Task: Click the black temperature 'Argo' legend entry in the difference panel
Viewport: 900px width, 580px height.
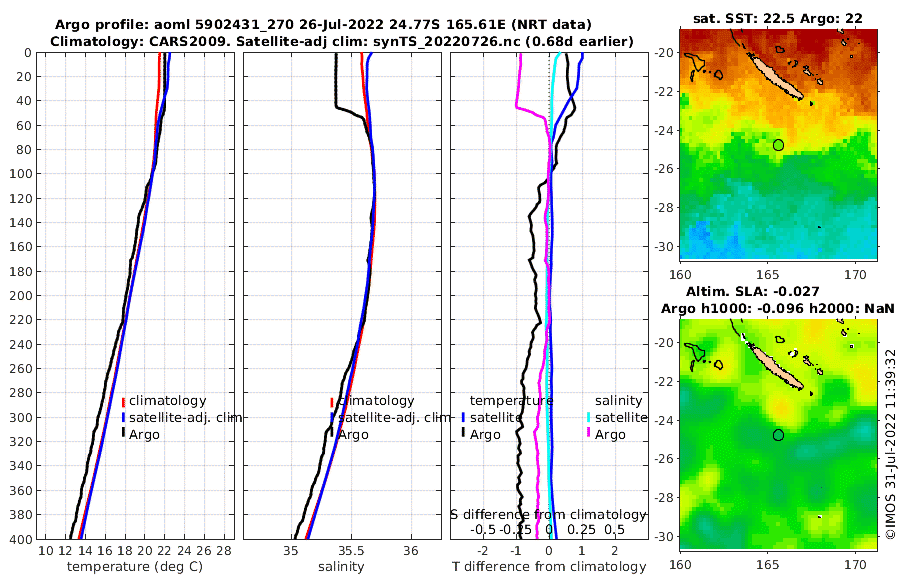Action: tap(485, 435)
